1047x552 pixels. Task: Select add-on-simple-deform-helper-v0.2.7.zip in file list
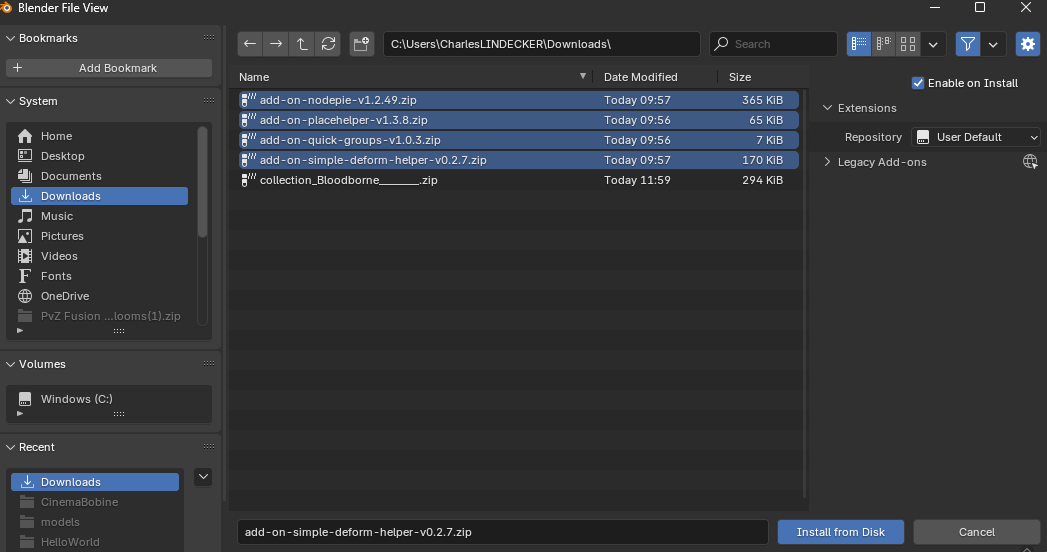click(x=519, y=160)
